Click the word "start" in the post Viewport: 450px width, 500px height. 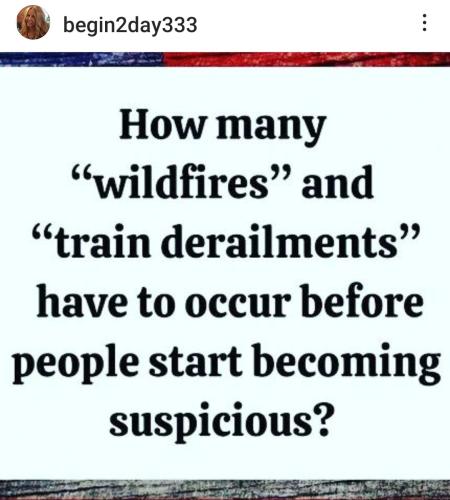tap(195, 361)
